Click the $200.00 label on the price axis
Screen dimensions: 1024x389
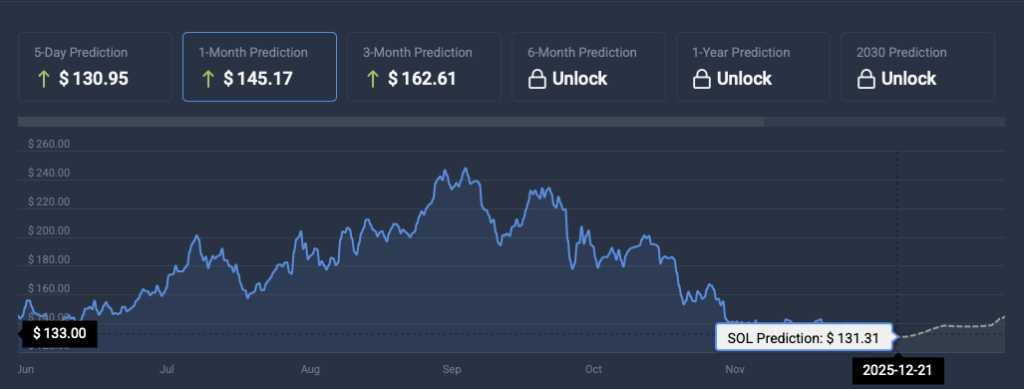49,230
